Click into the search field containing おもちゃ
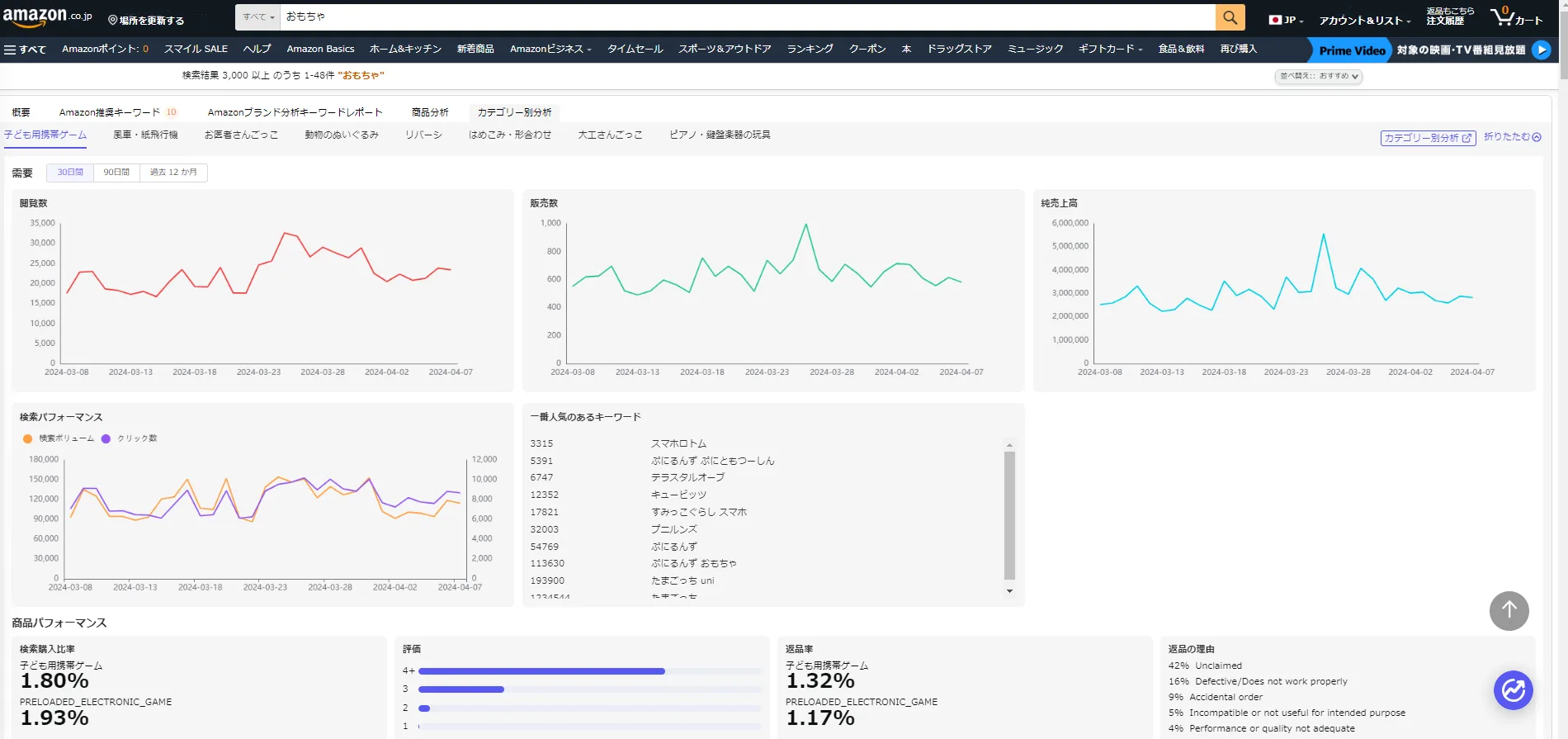 tap(748, 17)
